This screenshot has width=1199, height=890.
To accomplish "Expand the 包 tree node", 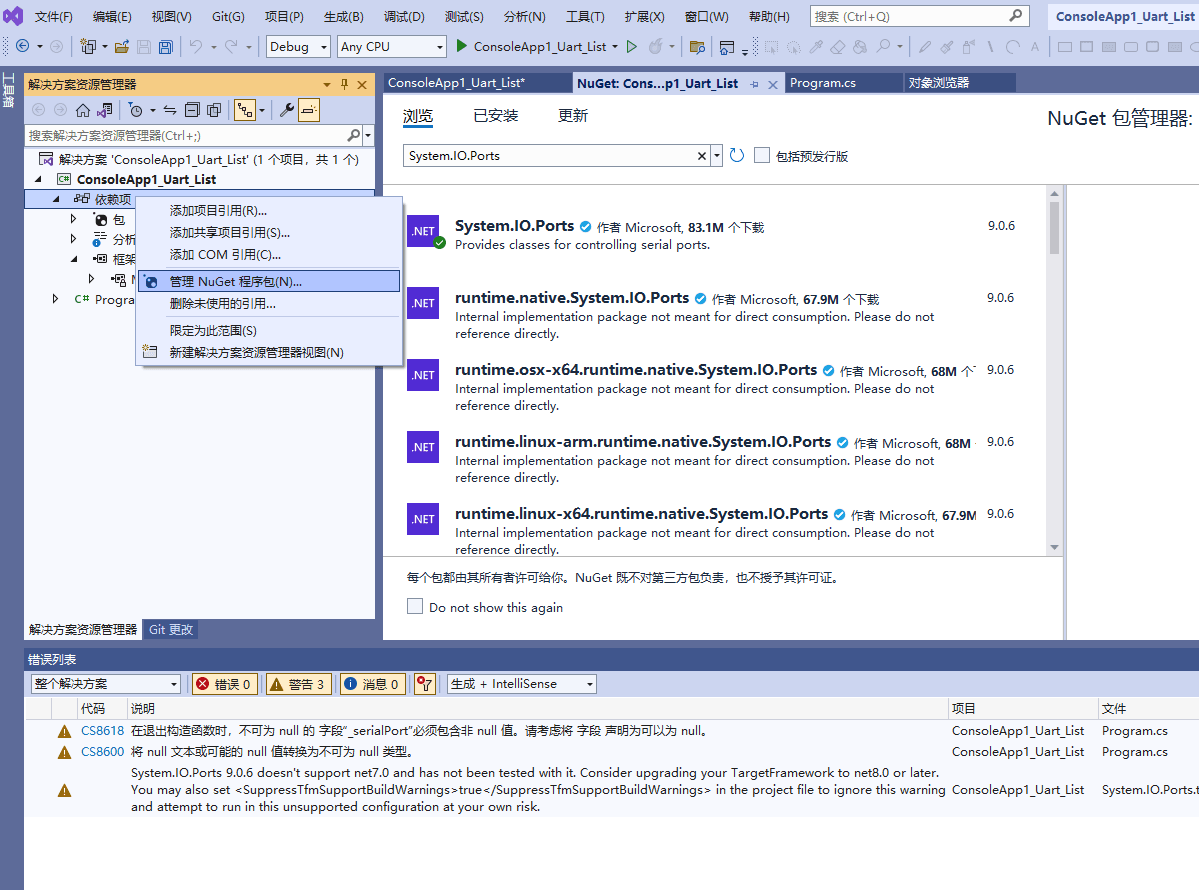I will [73, 219].
